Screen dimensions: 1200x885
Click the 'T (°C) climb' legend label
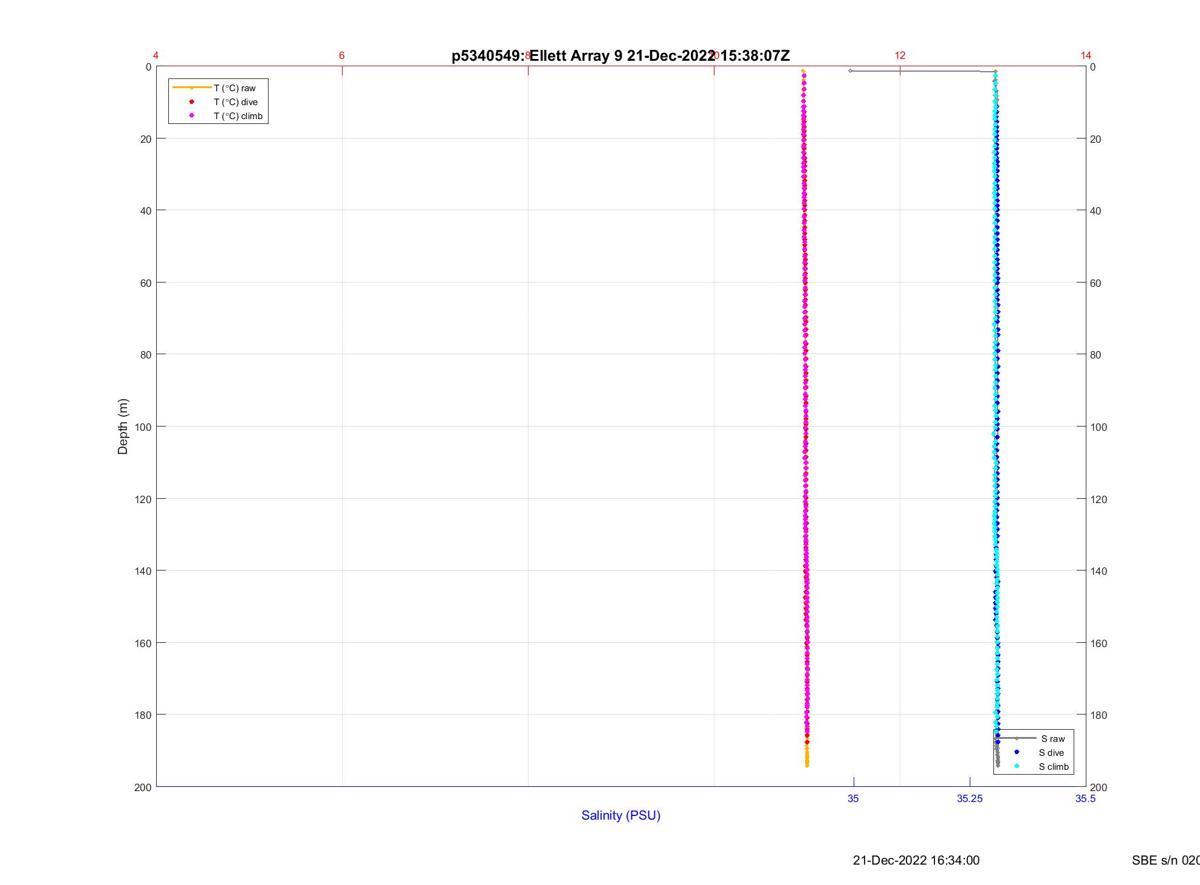(239, 116)
